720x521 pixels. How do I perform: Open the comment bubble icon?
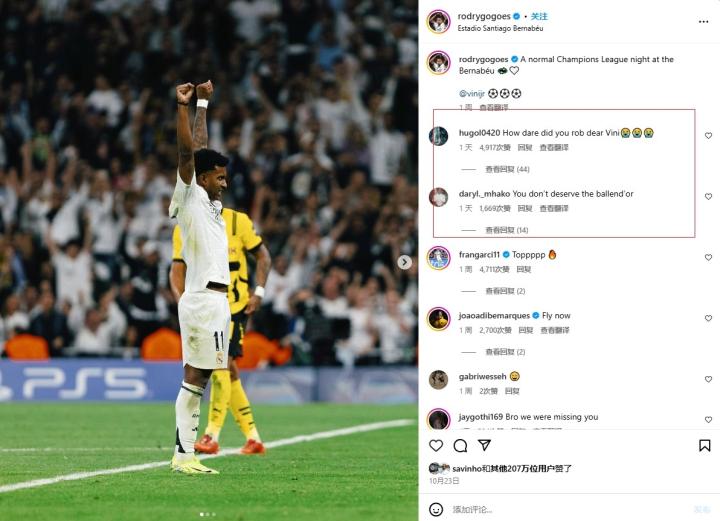point(460,445)
